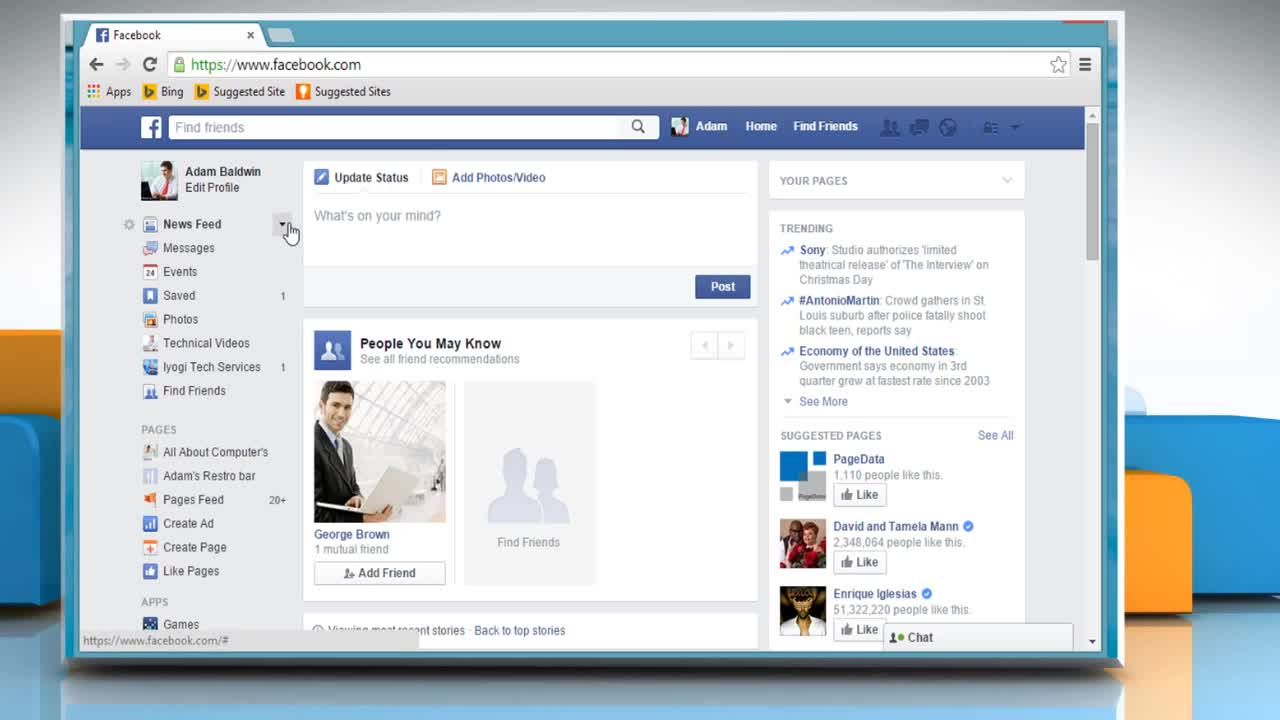
Task: Select Add Photos/Video tab
Action: tap(489, 178)
